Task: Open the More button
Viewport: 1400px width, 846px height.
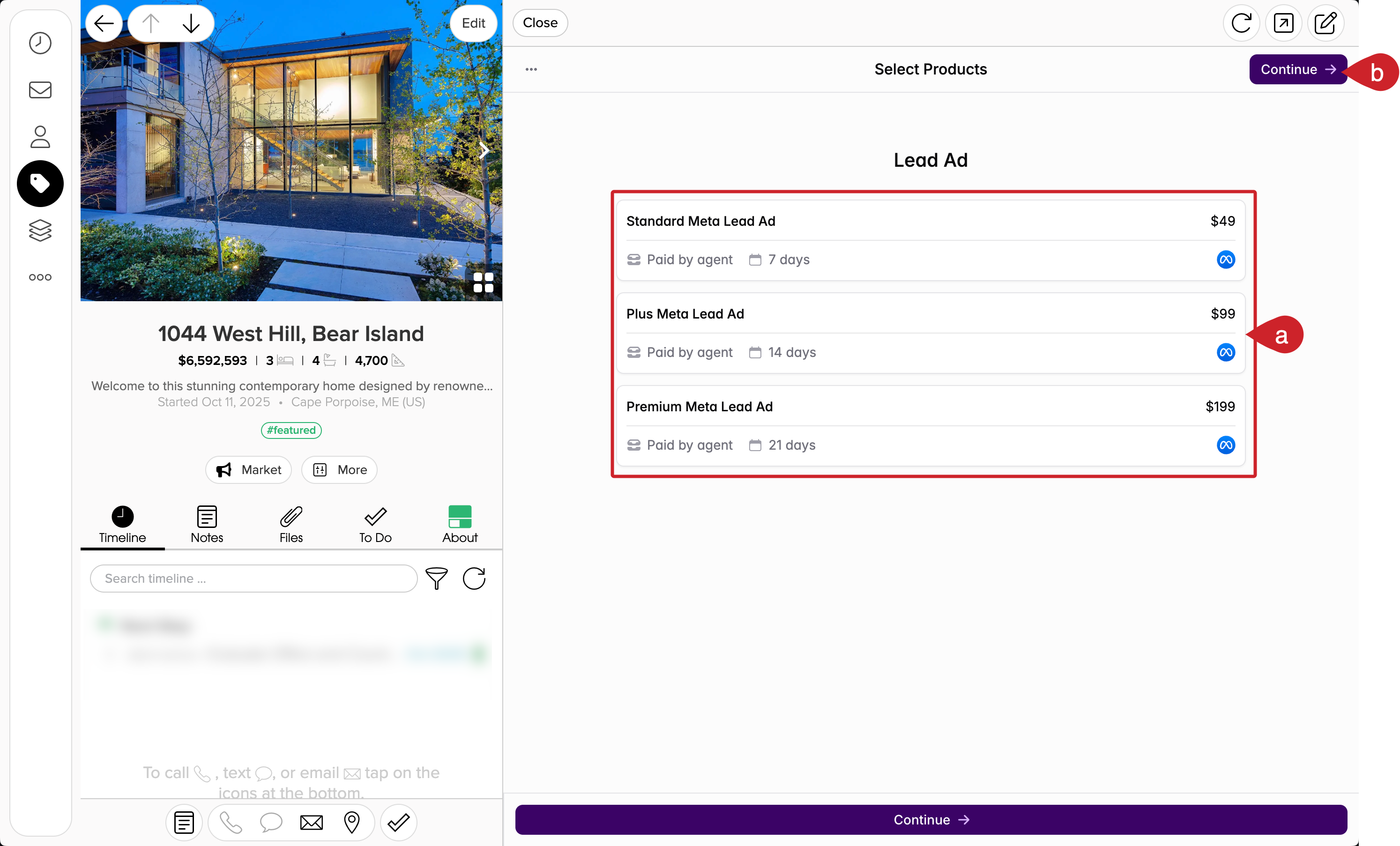Action: coord(339,470)
